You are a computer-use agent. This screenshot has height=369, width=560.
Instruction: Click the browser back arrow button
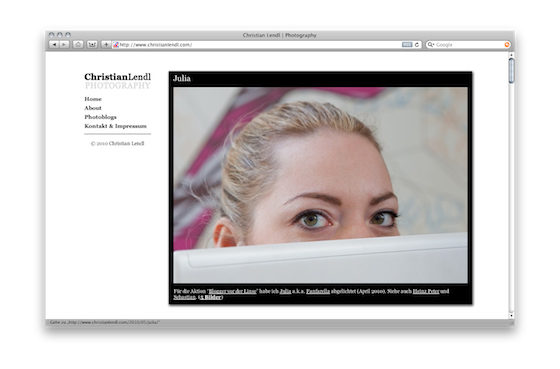coord(54,45)
